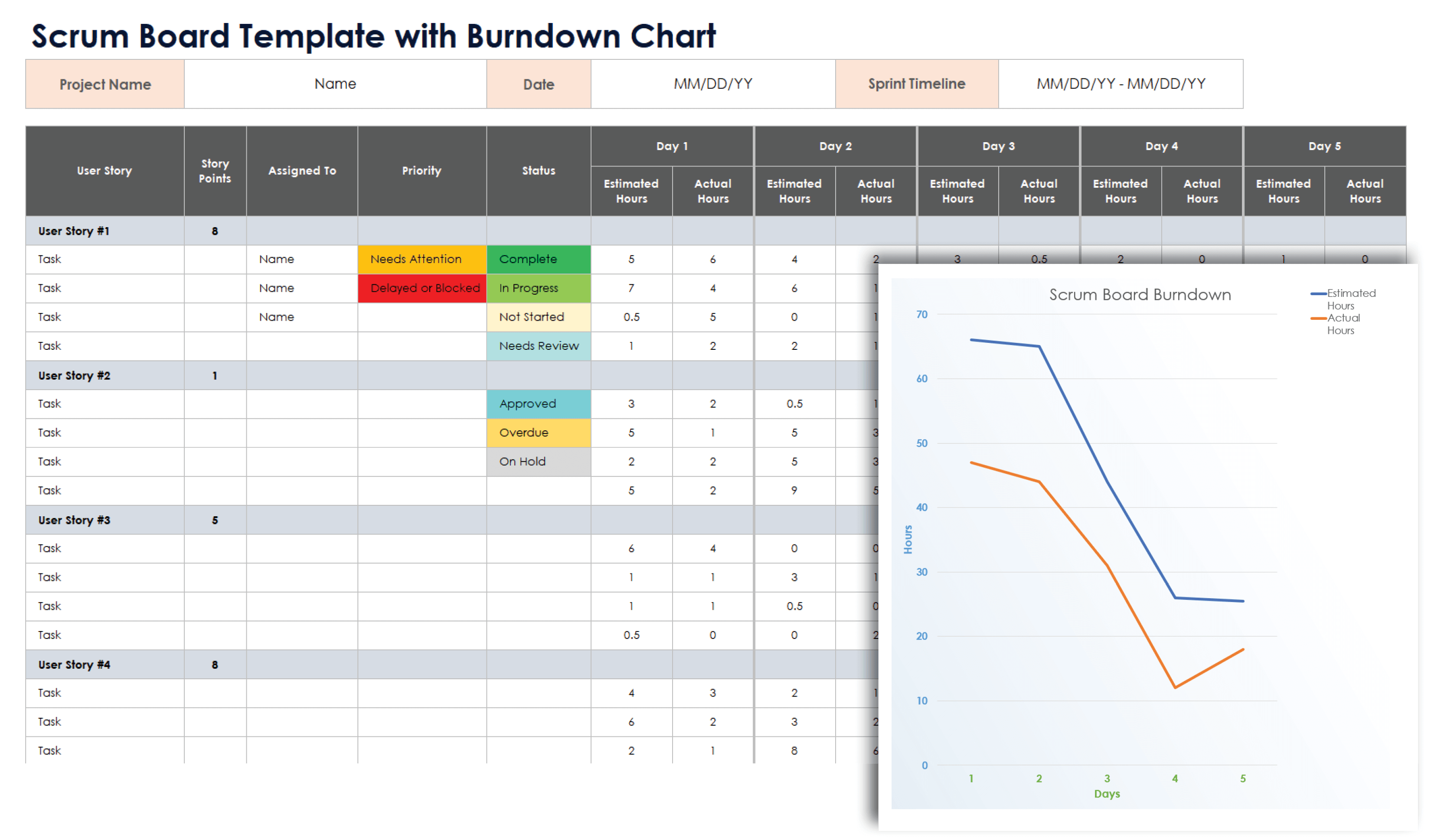Viewport: 1431px width, 840px height.
Task: Select the Complete status cell
Action: point(538,259)
